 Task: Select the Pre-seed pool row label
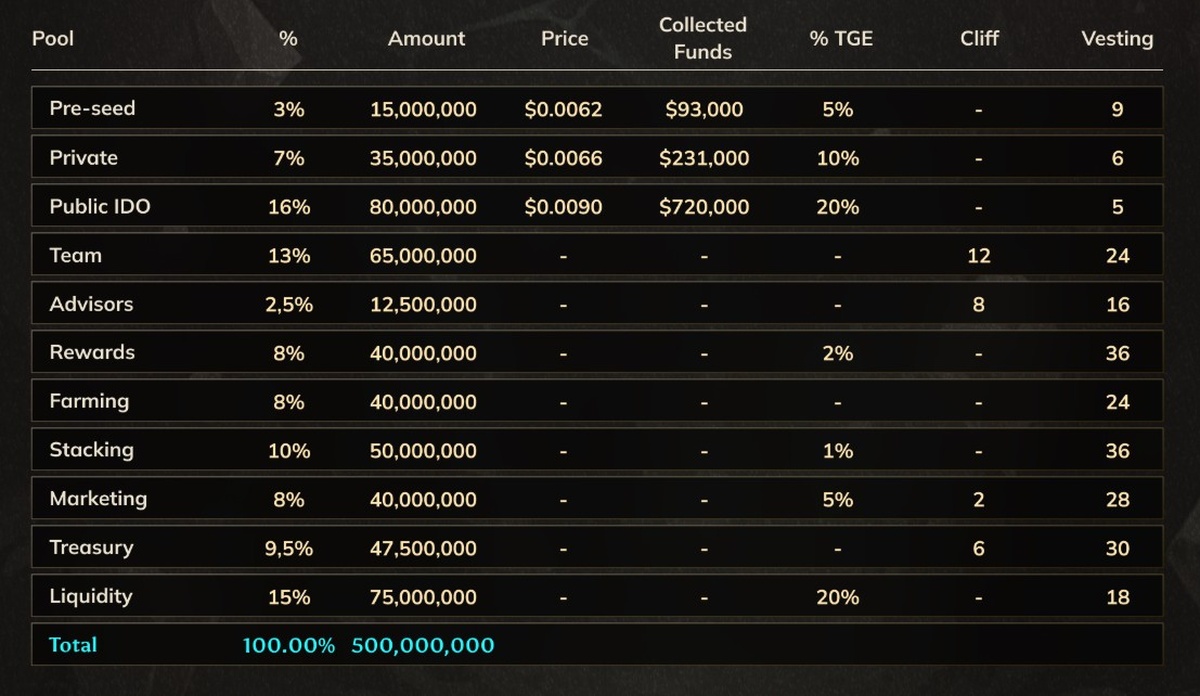(x=92, y=108)
